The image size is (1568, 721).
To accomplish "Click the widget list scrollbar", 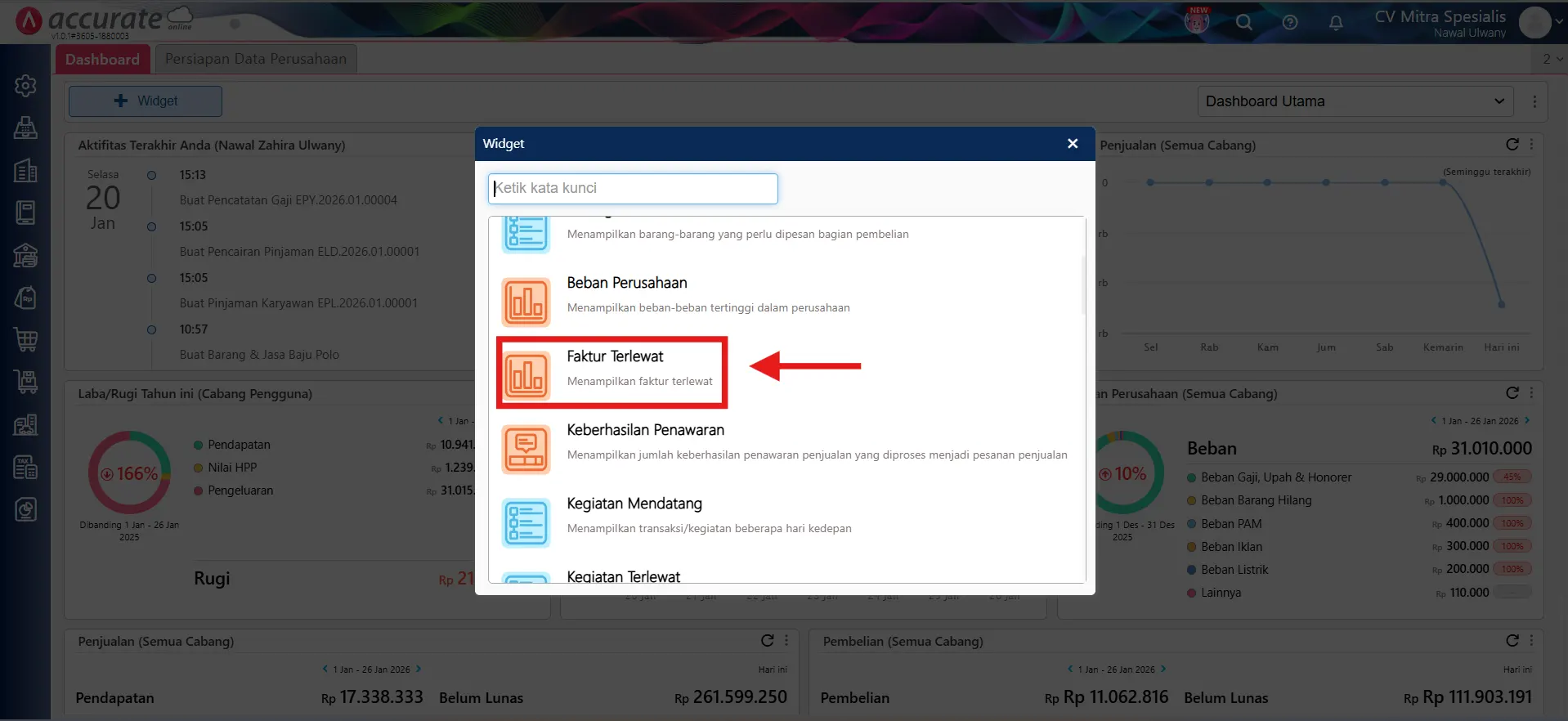I will [x=1083, y=285].
